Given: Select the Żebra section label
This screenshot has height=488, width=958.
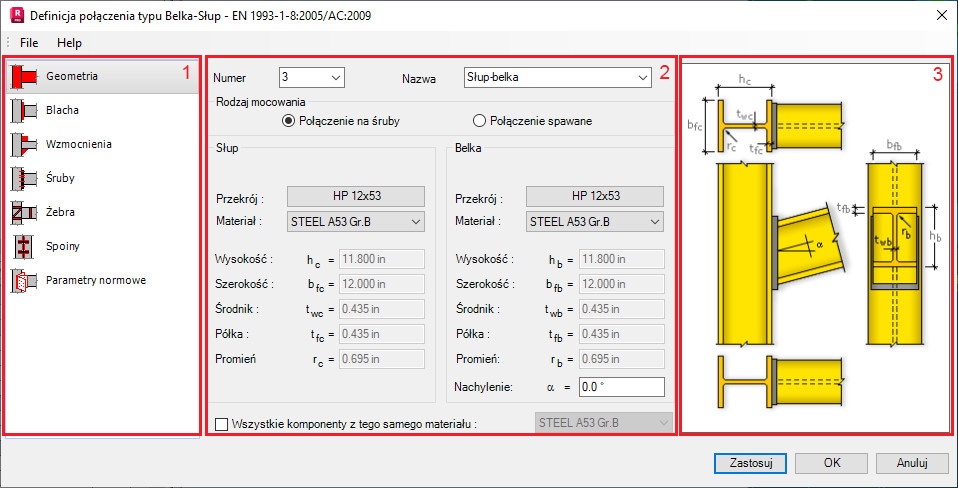Looking at the screenshot, I should coord(60,213).
